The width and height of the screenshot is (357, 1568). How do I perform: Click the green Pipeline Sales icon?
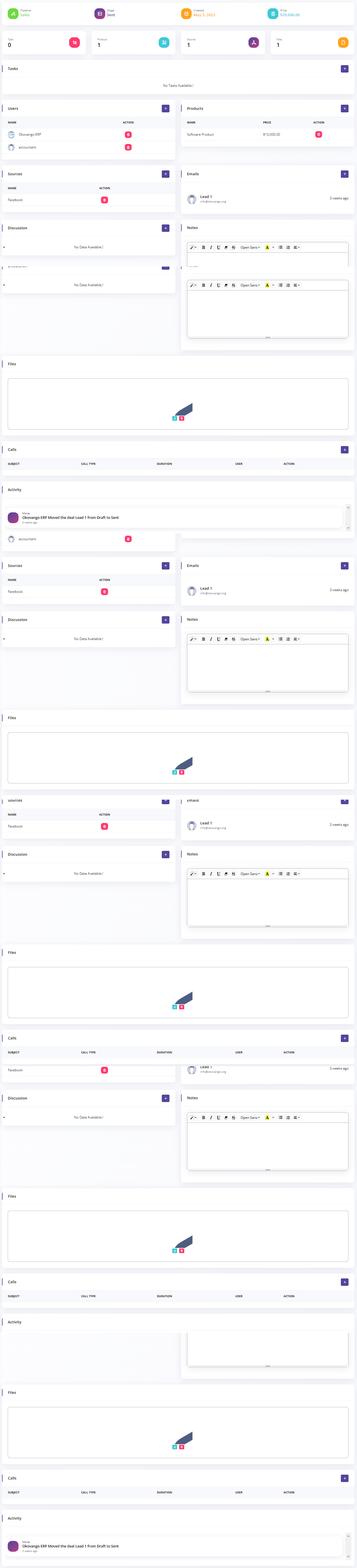pyautogui.click(x=13, y=13)
